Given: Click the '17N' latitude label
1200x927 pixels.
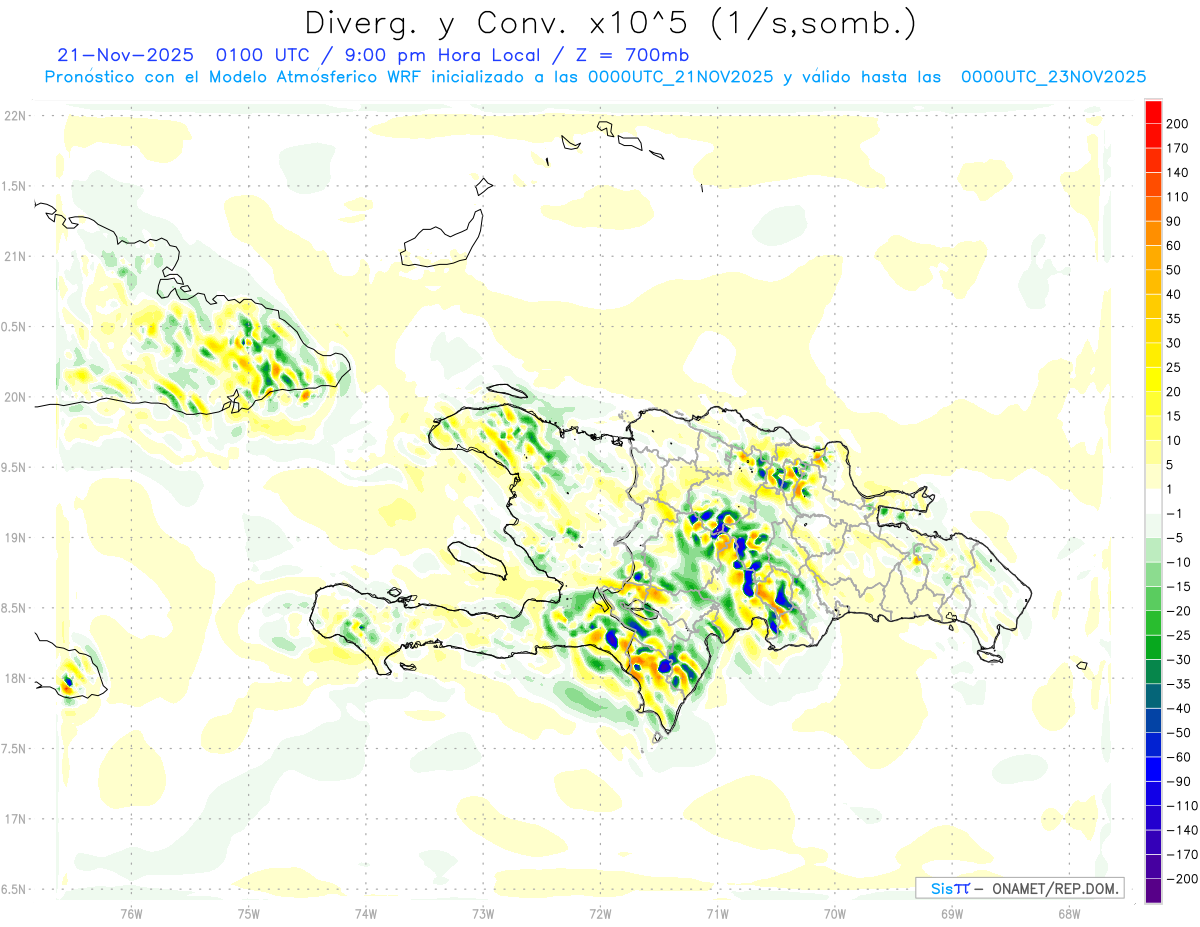Looking at the screenshot, I should 16,819.
